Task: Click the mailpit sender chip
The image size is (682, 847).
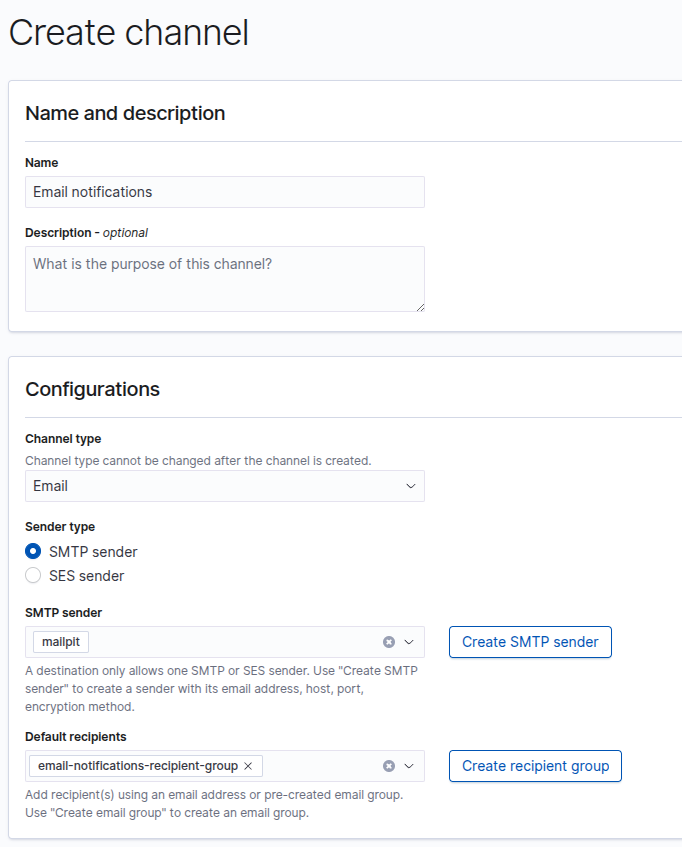Action: pos(61,642)
